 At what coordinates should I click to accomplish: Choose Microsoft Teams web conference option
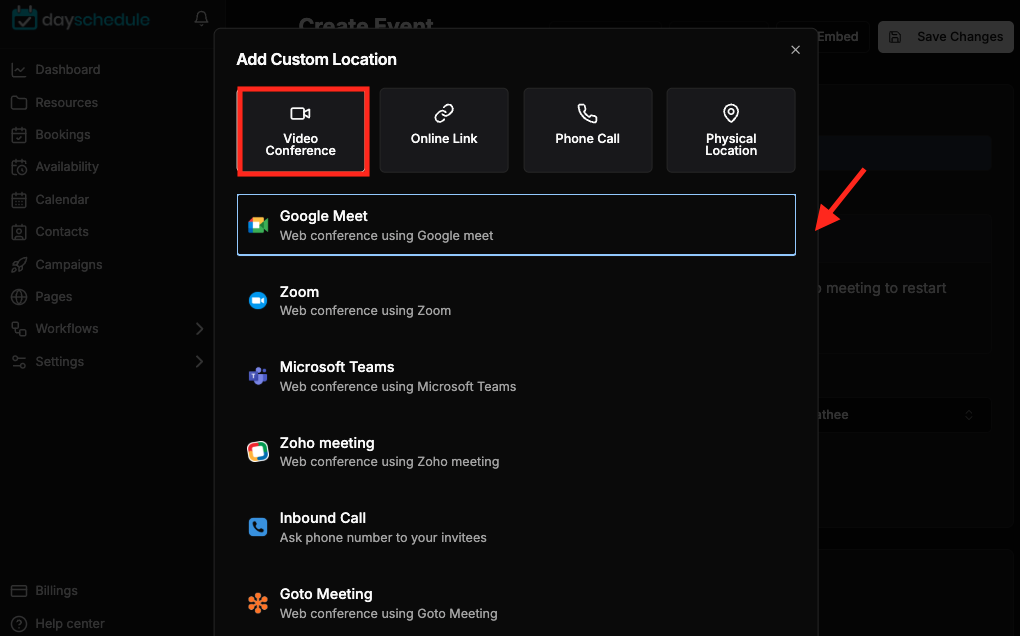click(517, 376)
